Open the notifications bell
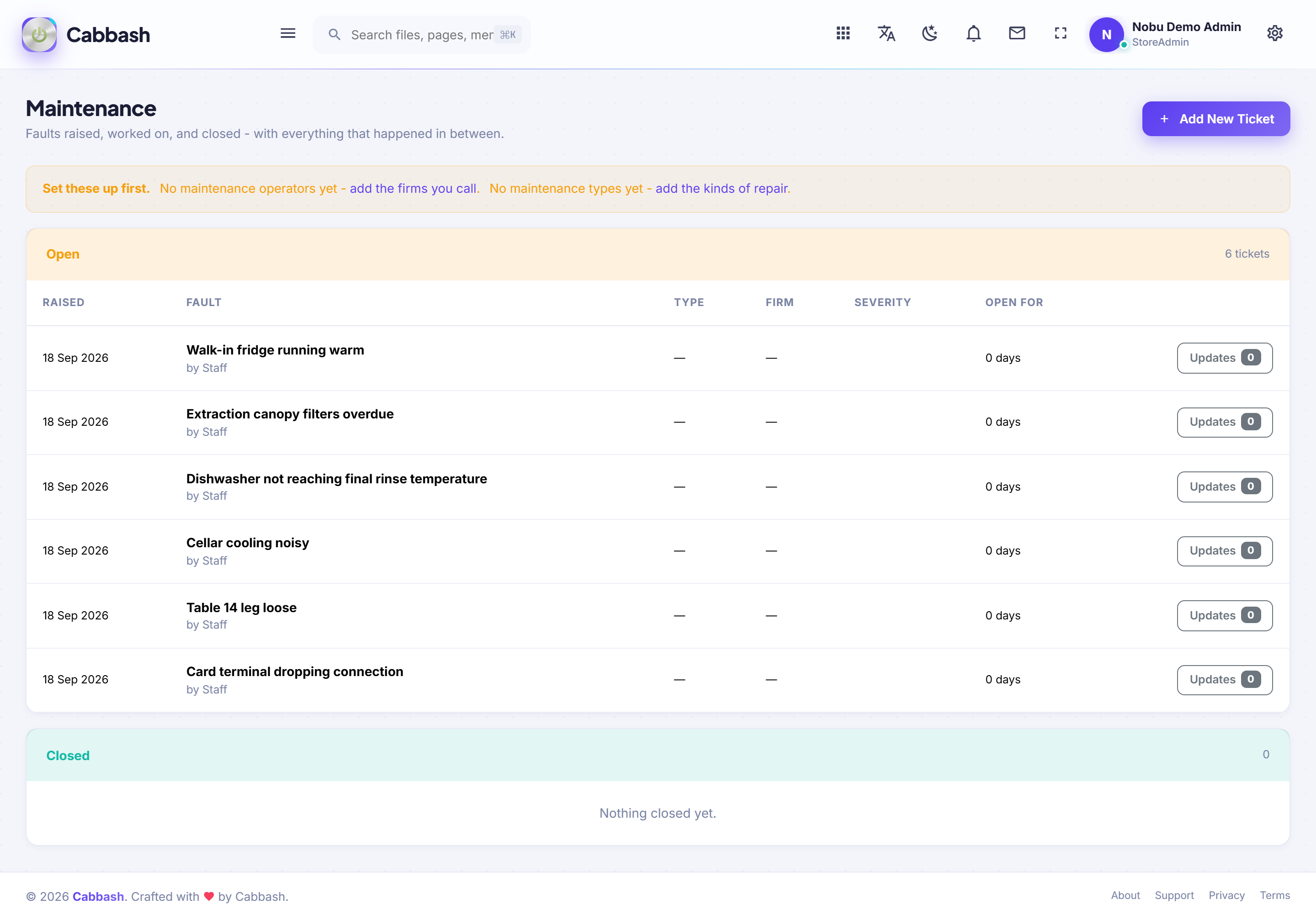This screenshot has width=1316, height=920. point(973,33)
